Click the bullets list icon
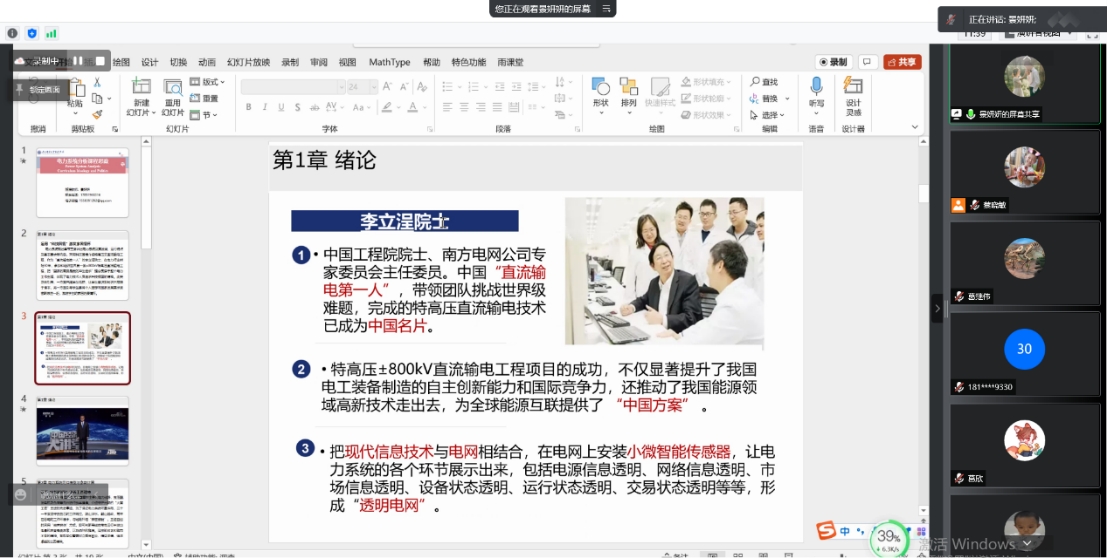Viewport: 1108px width, 558px height. tap(447, 87)
